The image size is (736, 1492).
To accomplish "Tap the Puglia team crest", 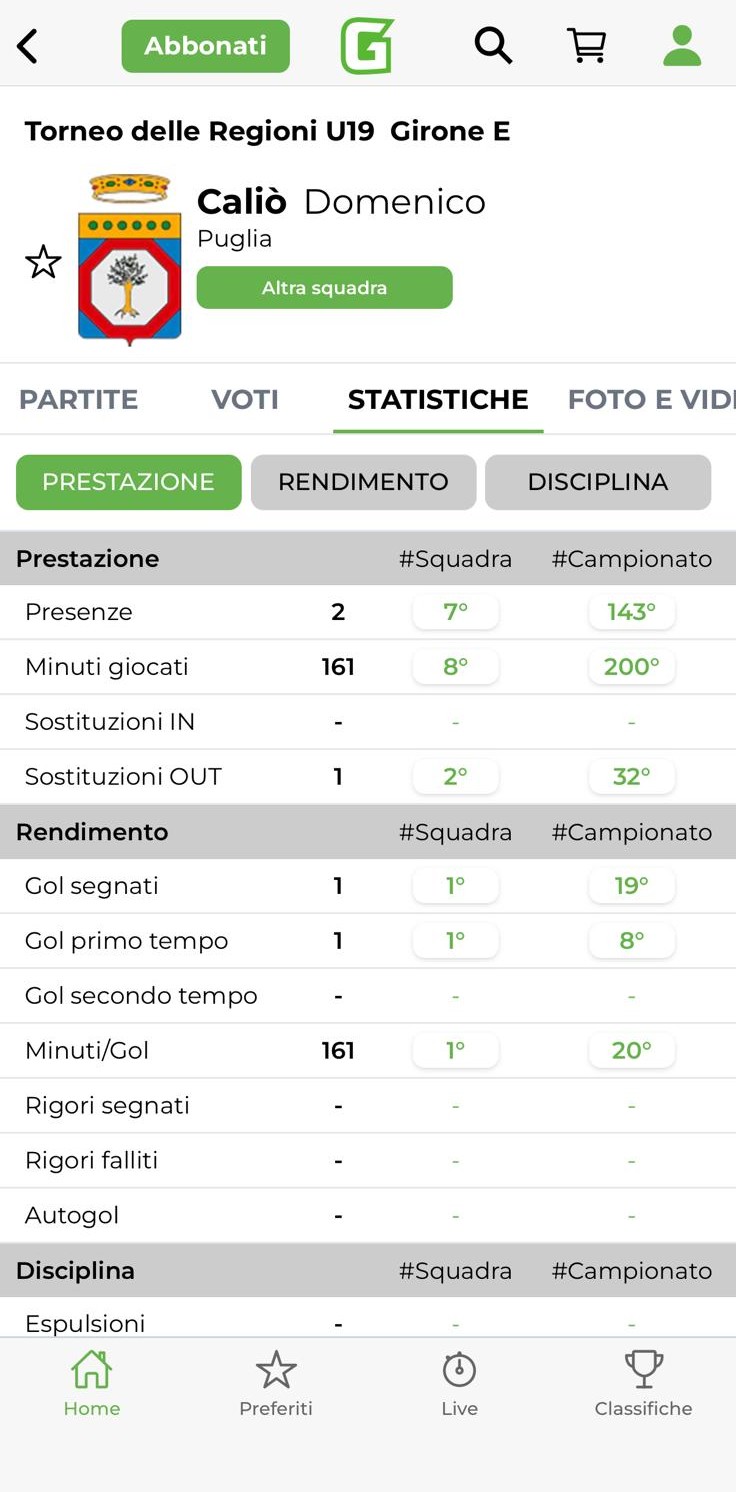I will [x=130, y=260].
